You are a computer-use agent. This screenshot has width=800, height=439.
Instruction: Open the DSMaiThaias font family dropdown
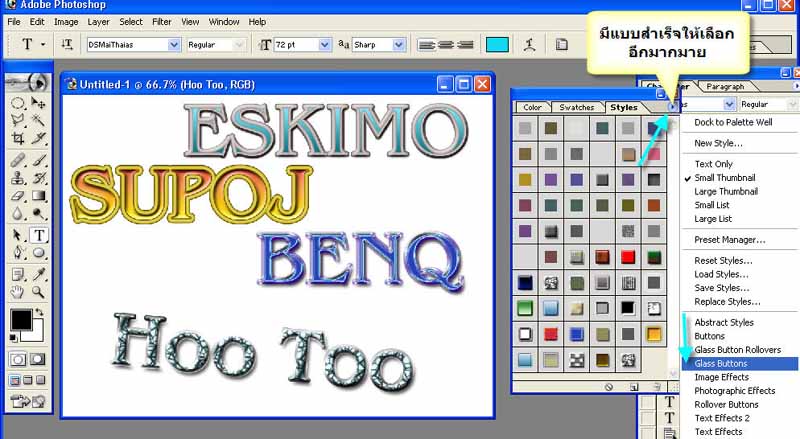point(173,45)
